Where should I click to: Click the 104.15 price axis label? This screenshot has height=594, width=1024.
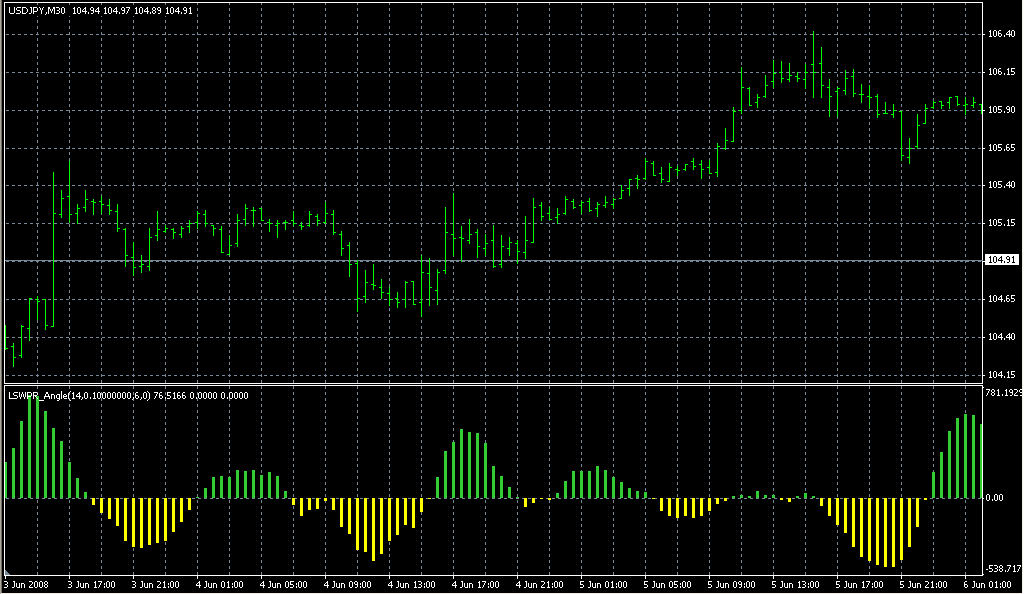click(x=1001, y=375)
